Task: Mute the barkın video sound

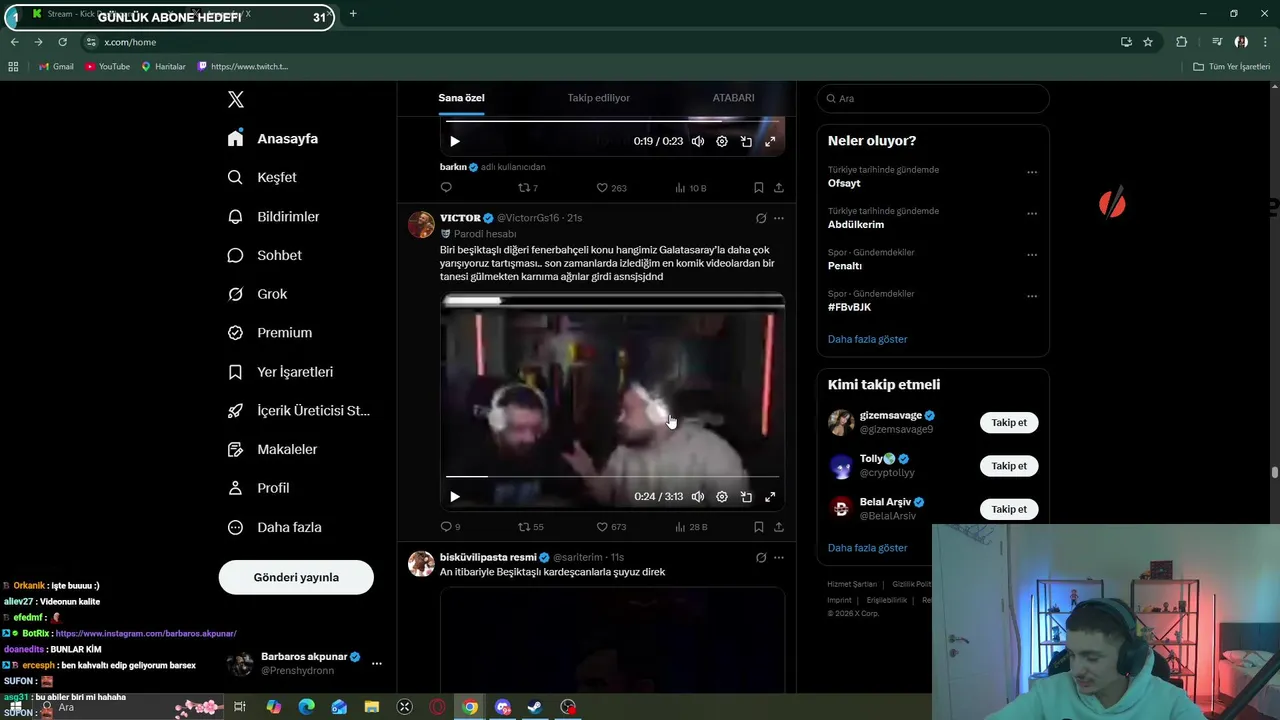Action: pos(698,141)
